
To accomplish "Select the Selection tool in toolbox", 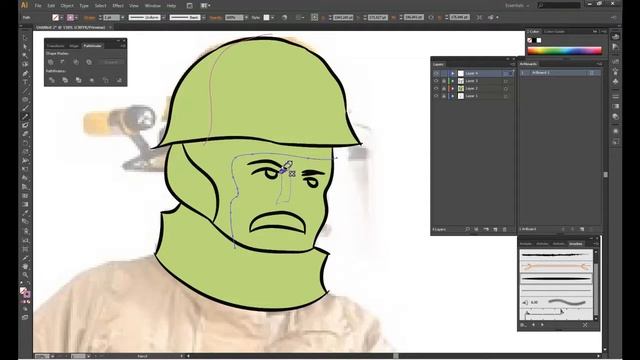I will pos(25,38).
